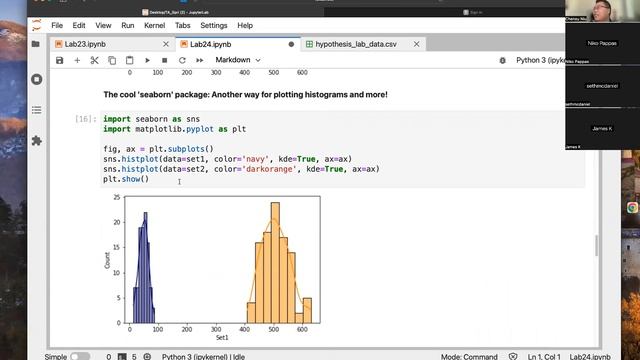Open the File menu

(57, 25)
